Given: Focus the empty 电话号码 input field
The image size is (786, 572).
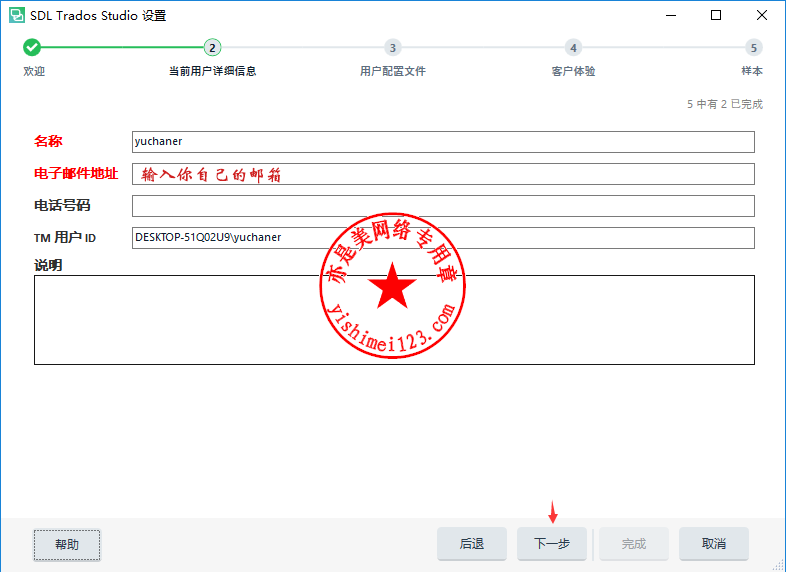Looking at the screenshot, I should click(x=443, y=206).
